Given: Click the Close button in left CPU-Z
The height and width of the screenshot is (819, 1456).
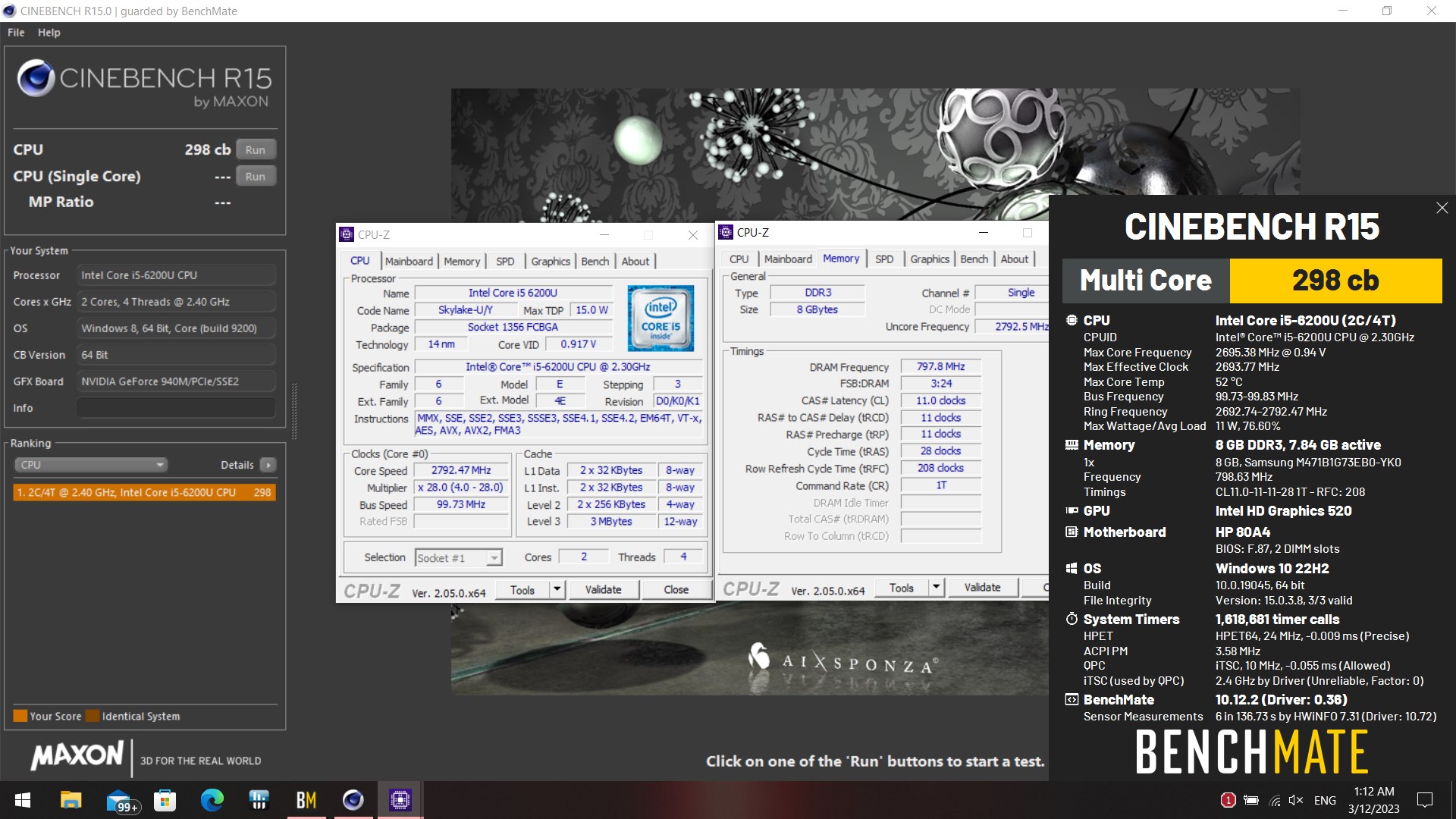Looking at the screenshot, I should tap(676, 590).
